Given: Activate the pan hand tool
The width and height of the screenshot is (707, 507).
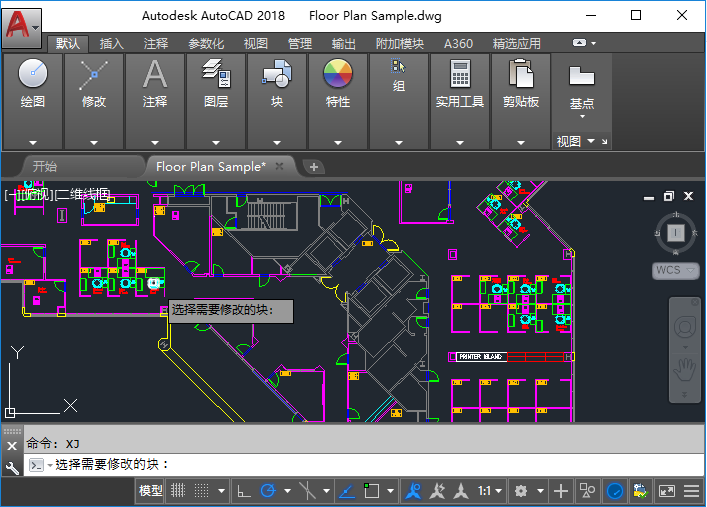Looking at the screenshot, I should click(x=684, y=370).
